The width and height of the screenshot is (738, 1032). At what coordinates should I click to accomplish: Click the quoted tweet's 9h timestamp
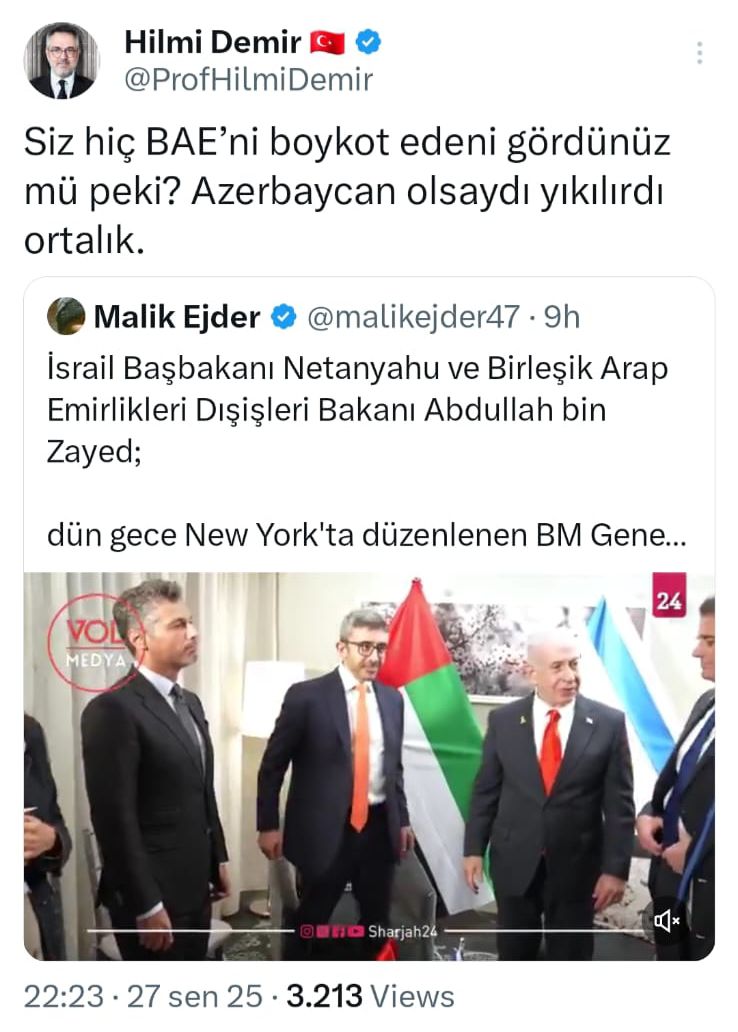(x=562, y=317)
